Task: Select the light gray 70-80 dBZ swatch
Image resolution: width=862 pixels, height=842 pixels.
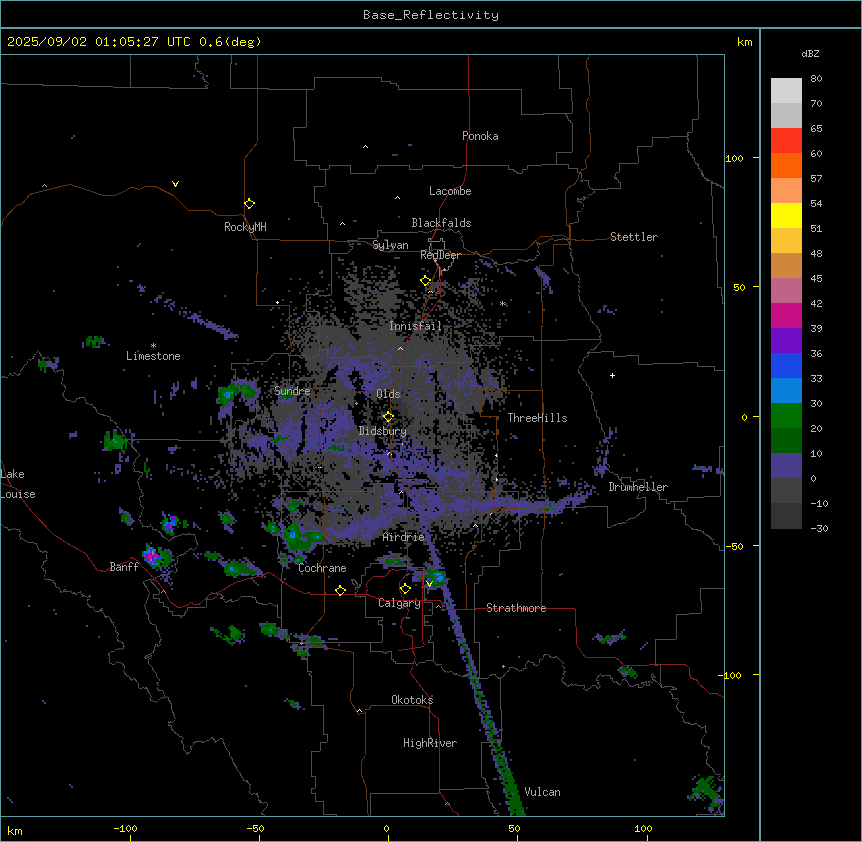Action: (786, 90)
